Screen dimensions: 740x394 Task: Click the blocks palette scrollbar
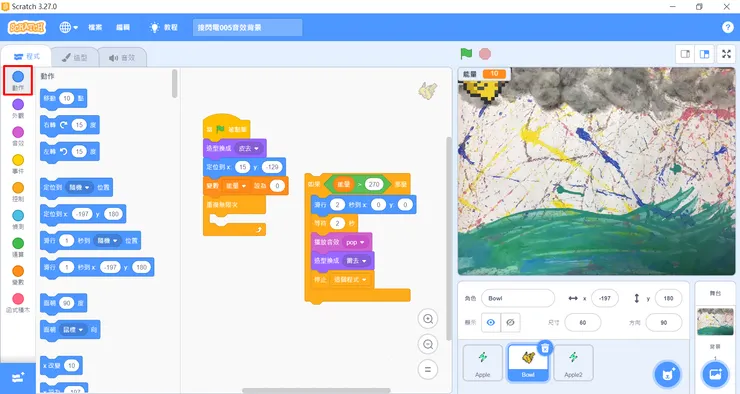(x=175, y=84)
